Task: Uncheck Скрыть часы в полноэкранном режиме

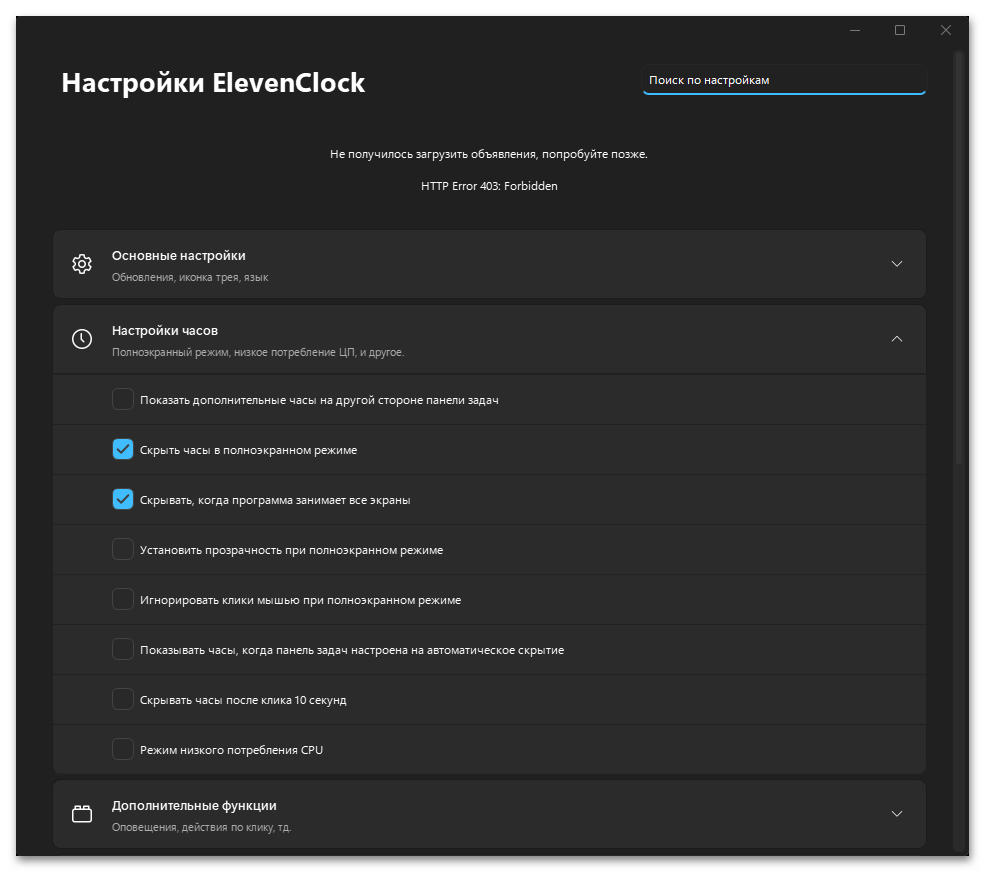Action: click(x=122, y=449)
